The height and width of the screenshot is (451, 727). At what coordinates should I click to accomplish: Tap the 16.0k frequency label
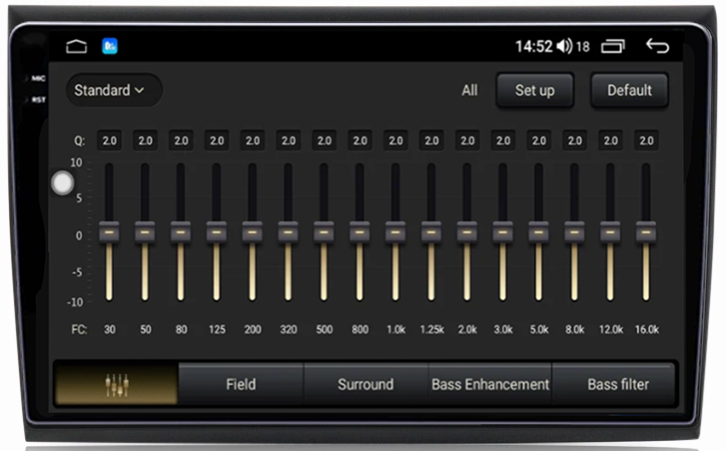click(x=647, y=330)
